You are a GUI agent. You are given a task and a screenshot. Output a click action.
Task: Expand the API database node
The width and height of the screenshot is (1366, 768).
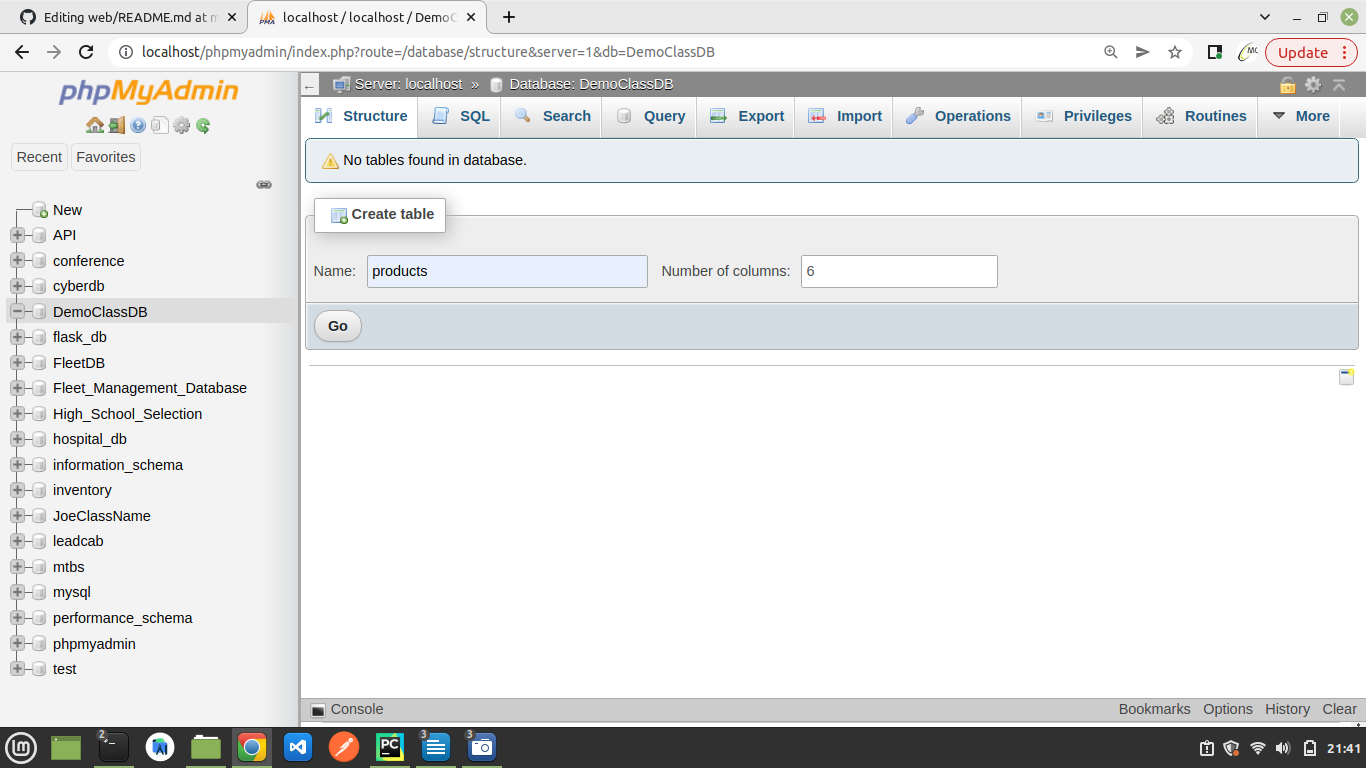[x=17, y=235]
